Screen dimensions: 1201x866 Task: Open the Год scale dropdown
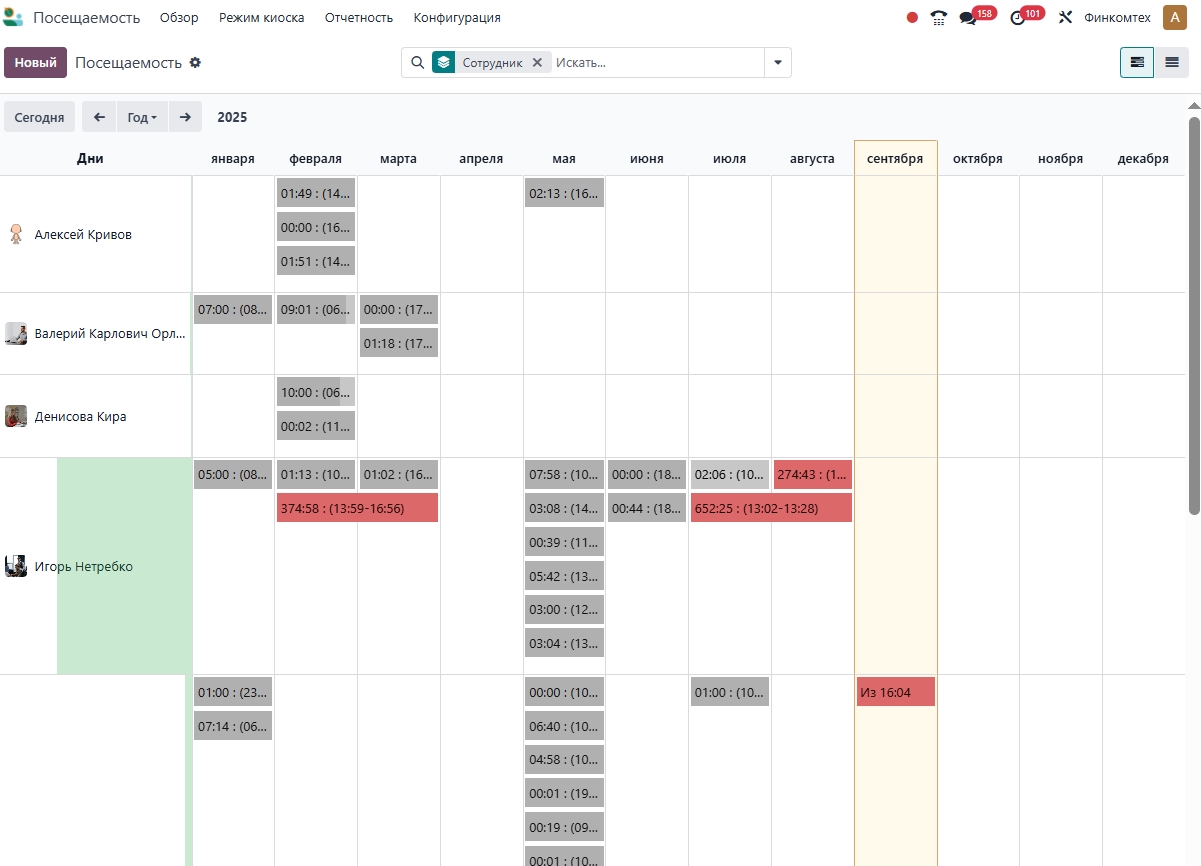143,117
